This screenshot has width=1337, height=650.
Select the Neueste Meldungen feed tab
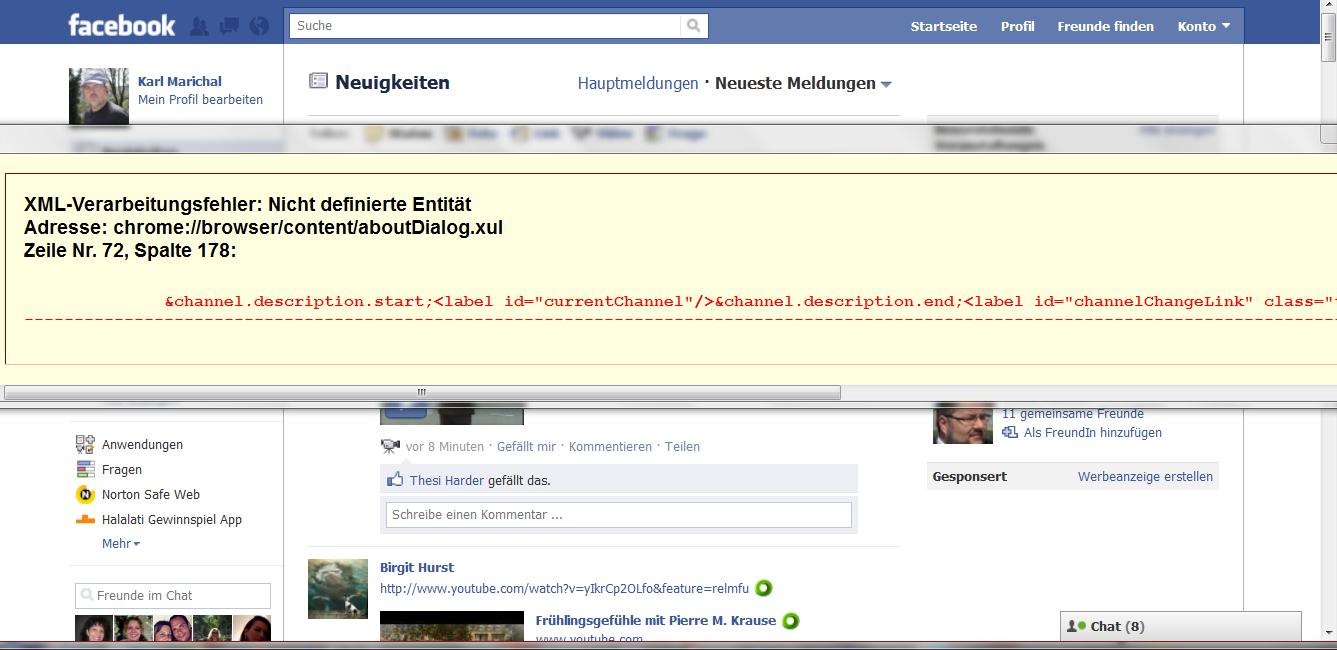(795, 83)
